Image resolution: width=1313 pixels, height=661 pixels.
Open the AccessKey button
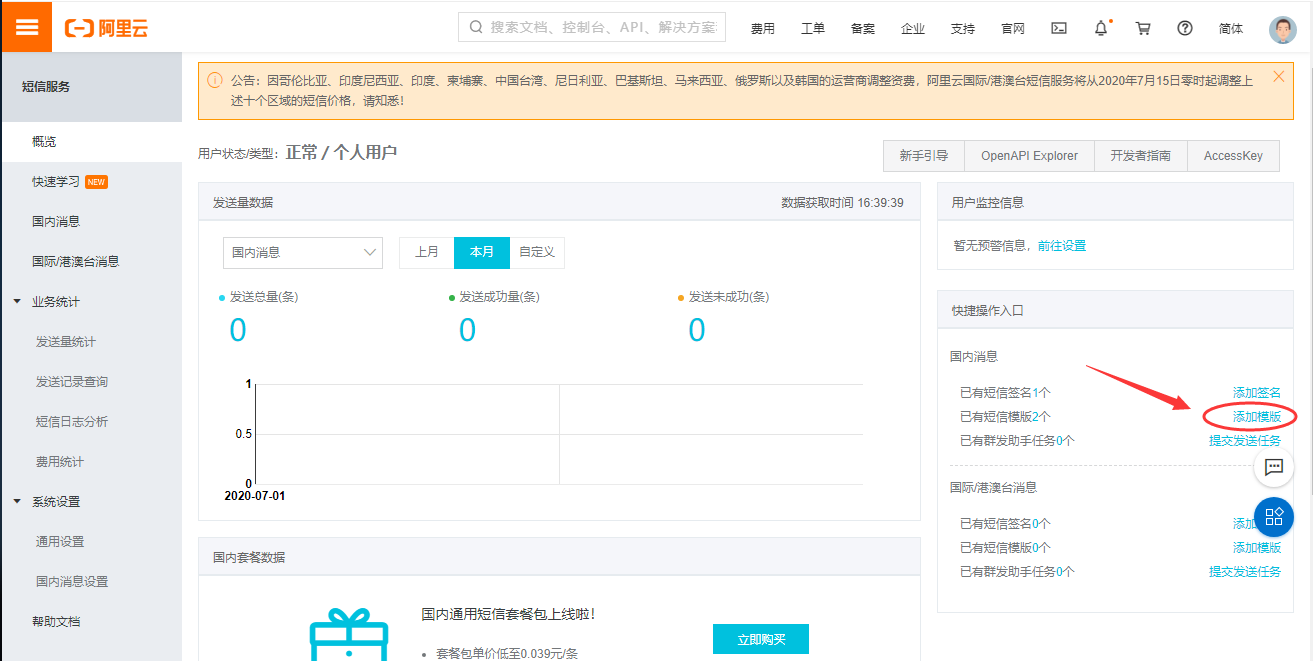pos(1233,156)
